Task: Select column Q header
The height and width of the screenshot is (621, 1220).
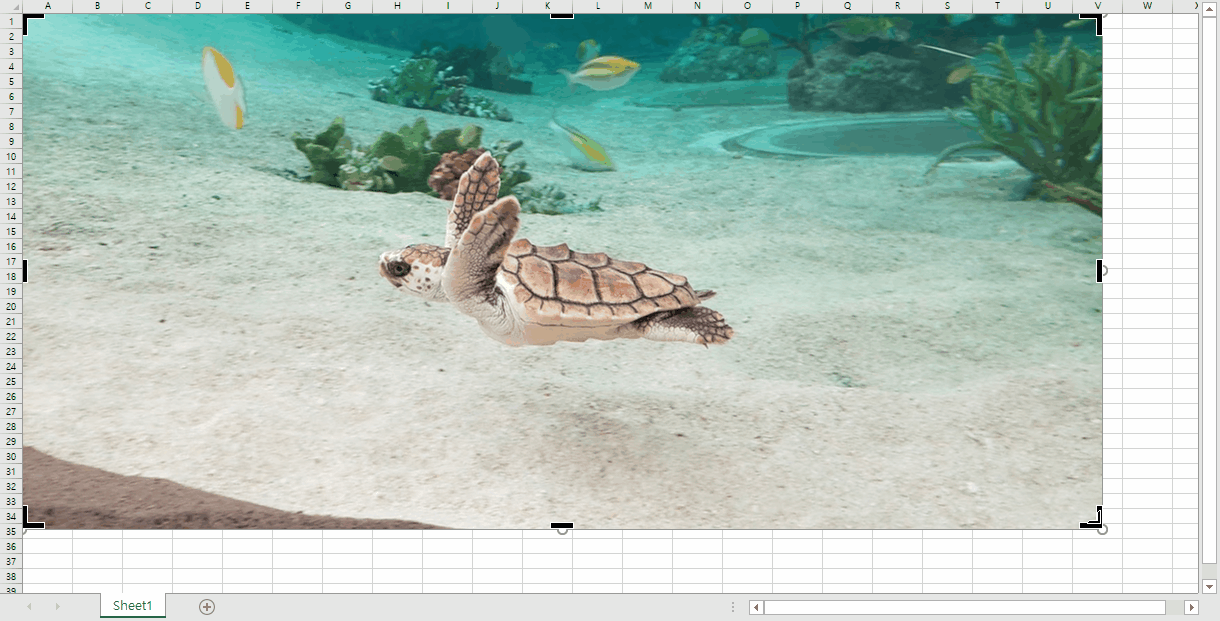Action: point(848,6)
